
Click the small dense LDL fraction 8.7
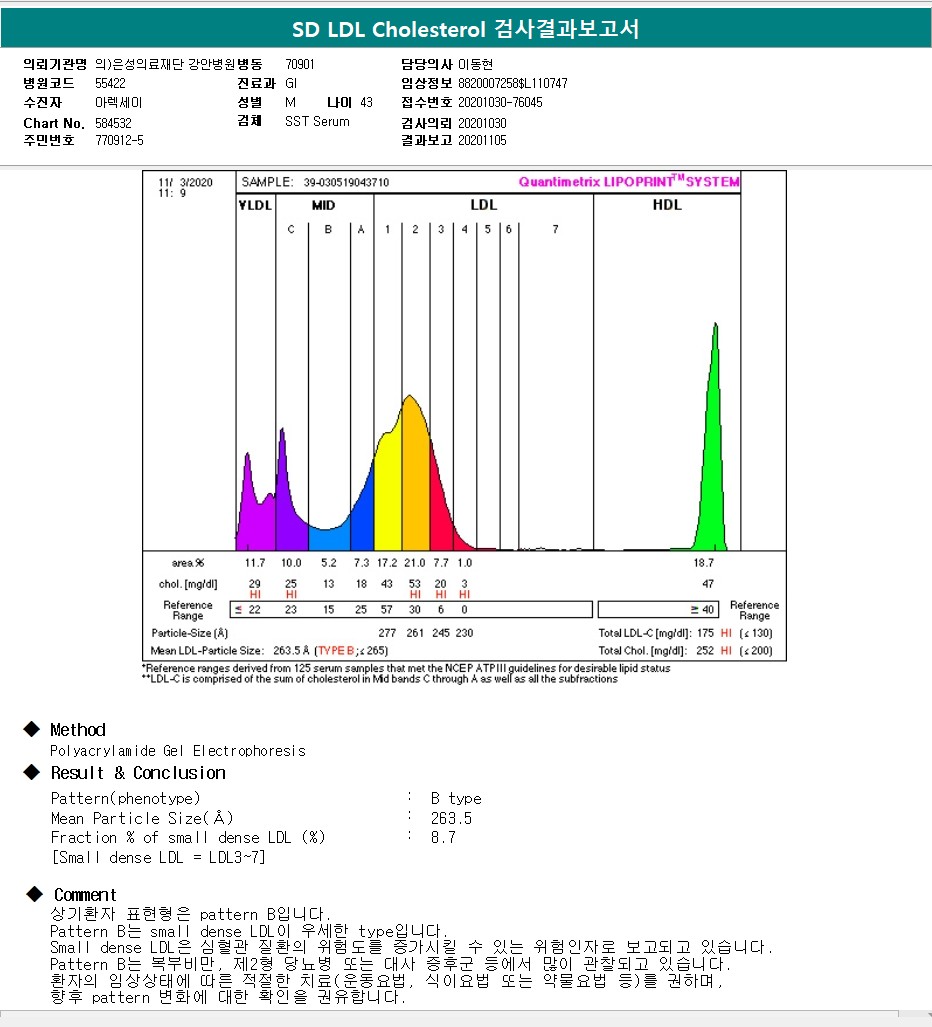point(443,837)
